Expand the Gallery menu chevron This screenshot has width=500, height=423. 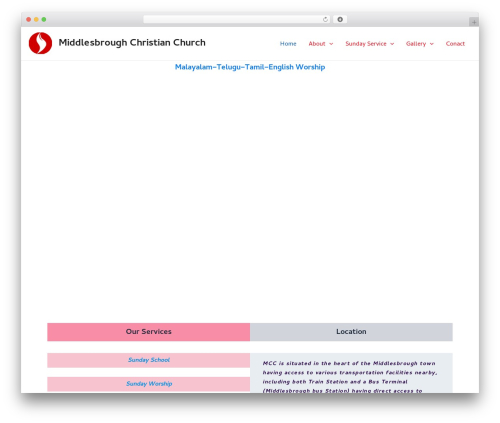pos(432,44)
